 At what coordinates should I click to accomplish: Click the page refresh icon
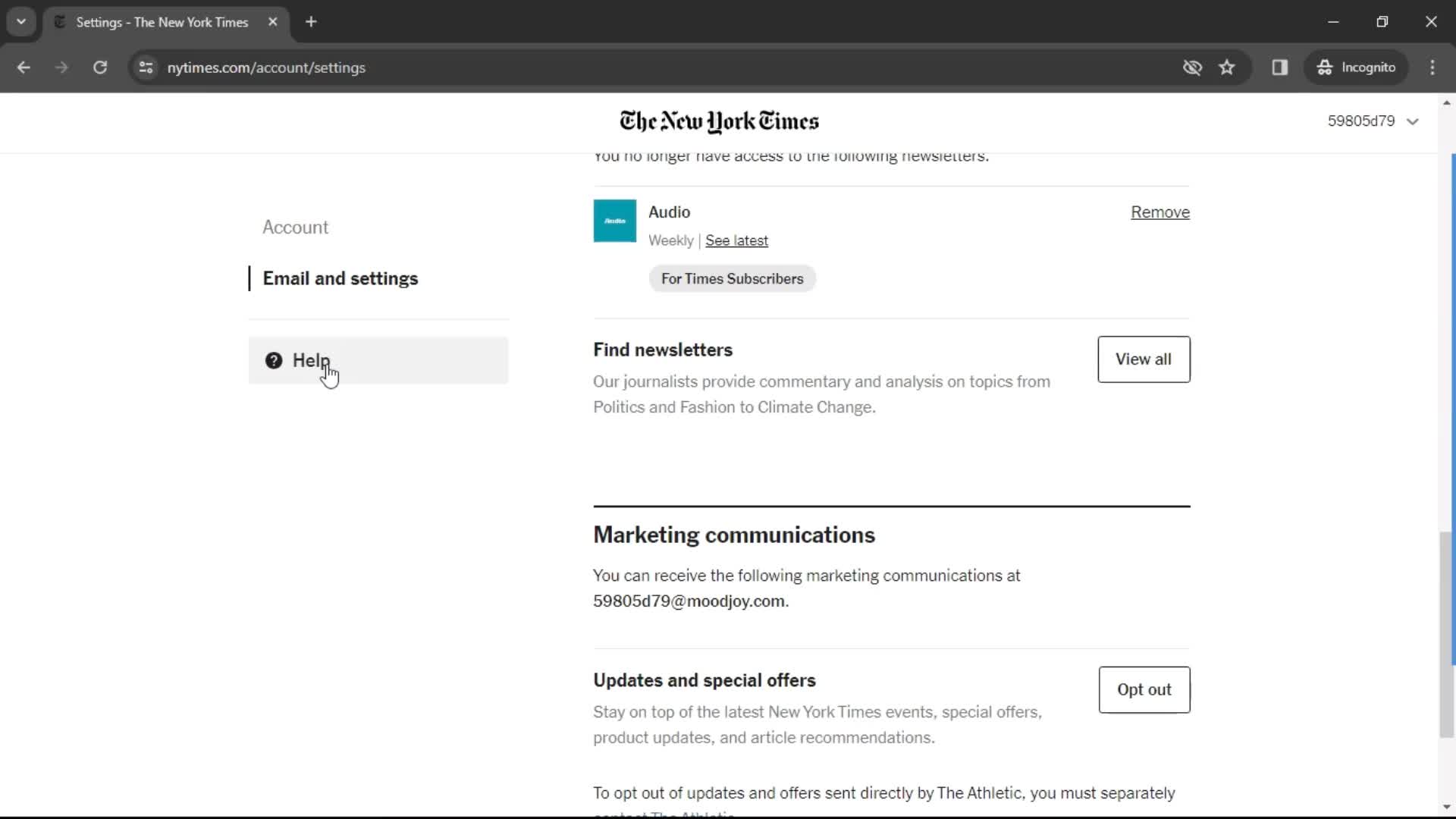pos(99,67)
